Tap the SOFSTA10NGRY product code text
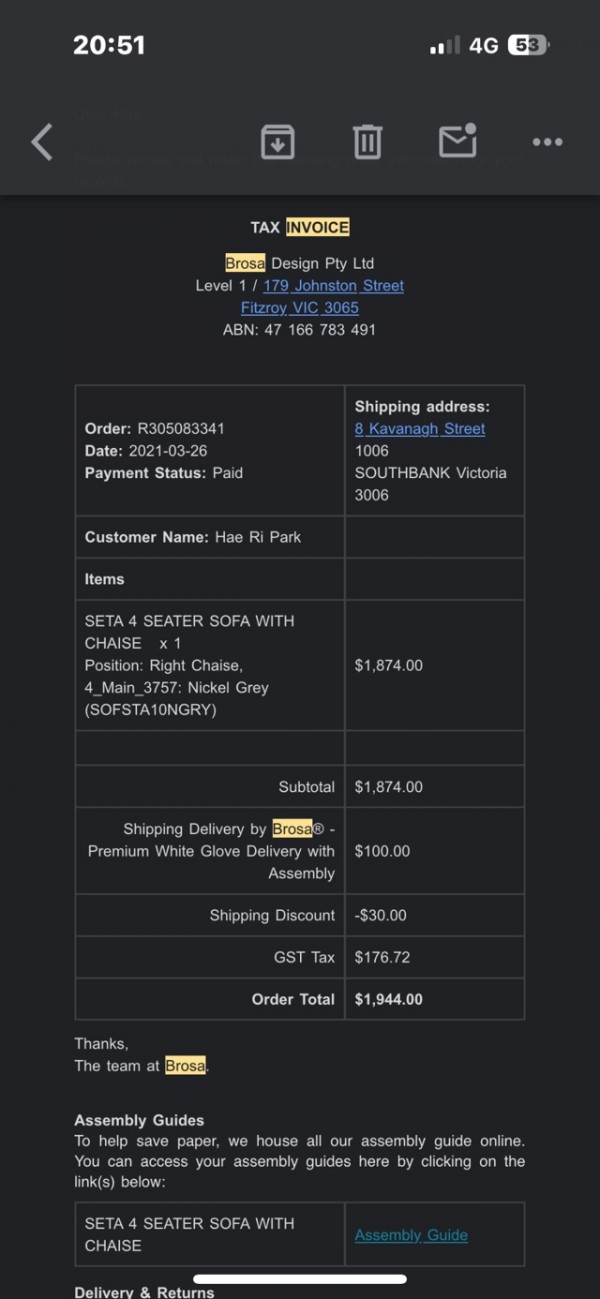 150,710
